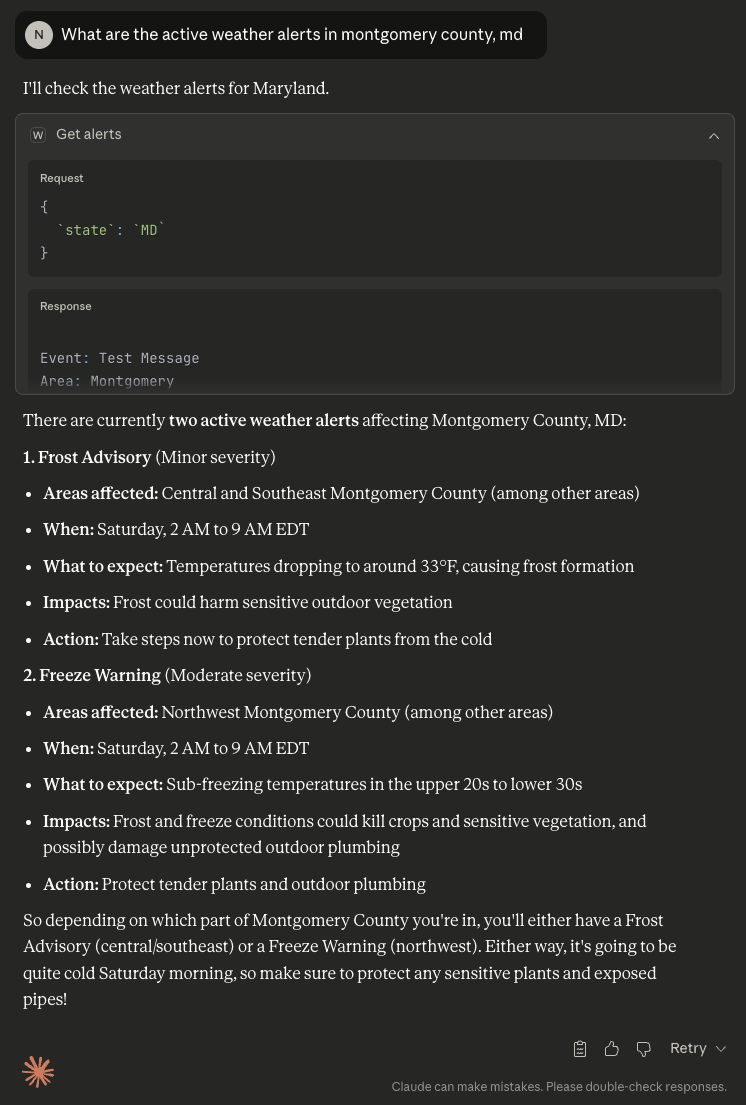
Task: Click the "2. Freeze Warning" heading
Action: point(92,675)
